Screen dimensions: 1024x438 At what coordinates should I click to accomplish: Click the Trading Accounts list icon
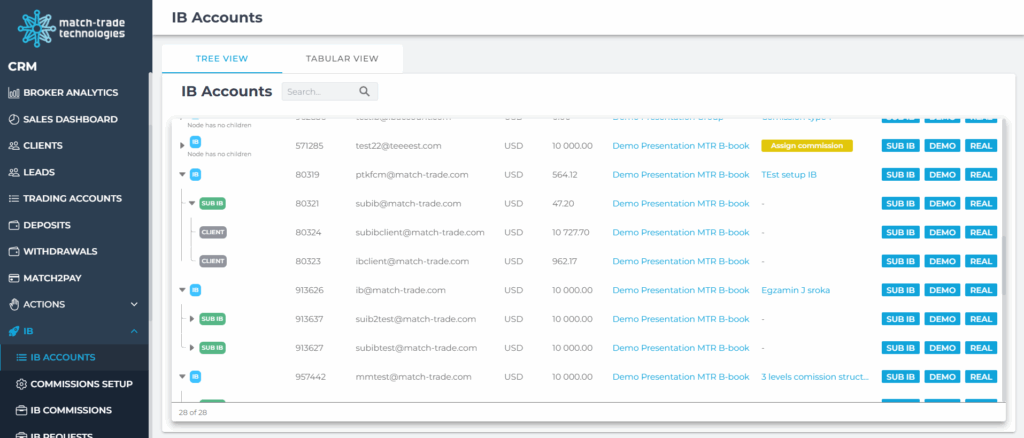point(14,199)
